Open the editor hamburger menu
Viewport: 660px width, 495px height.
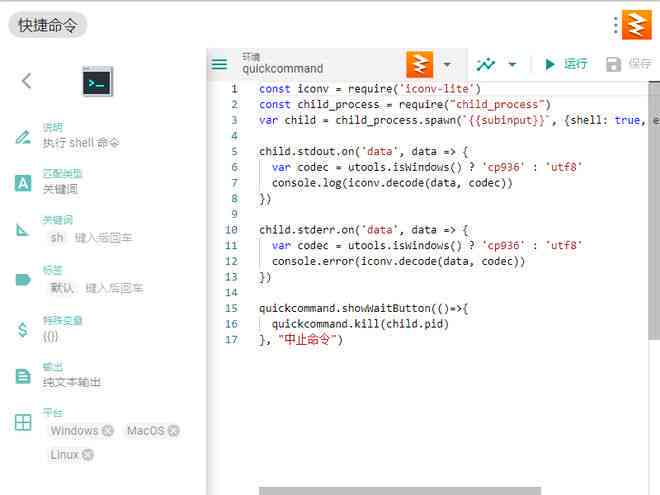pyautogui.click(x=219, y=64)
